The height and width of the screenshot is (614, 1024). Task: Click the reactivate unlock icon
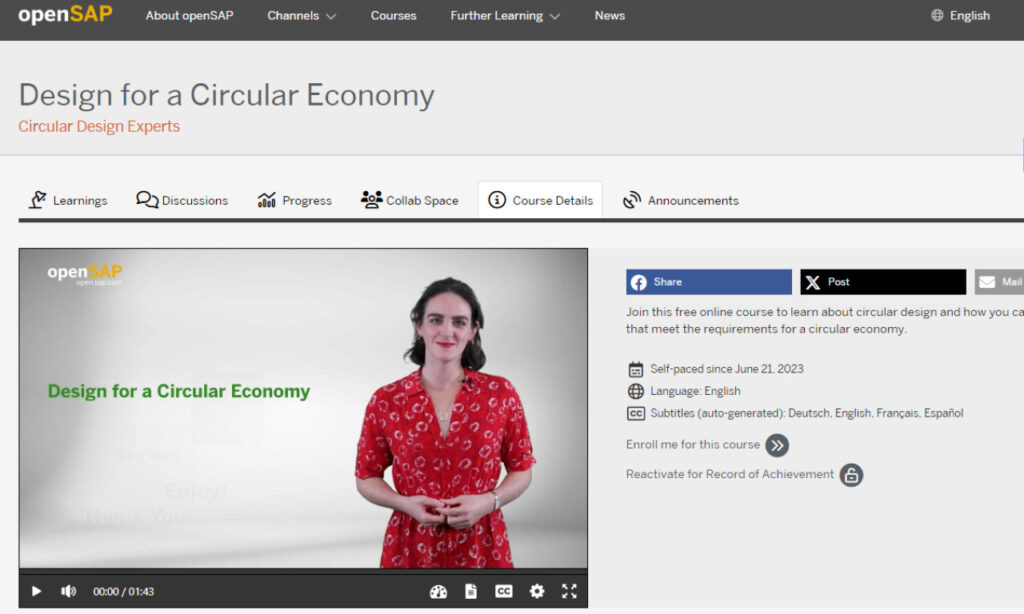[852, 475]
